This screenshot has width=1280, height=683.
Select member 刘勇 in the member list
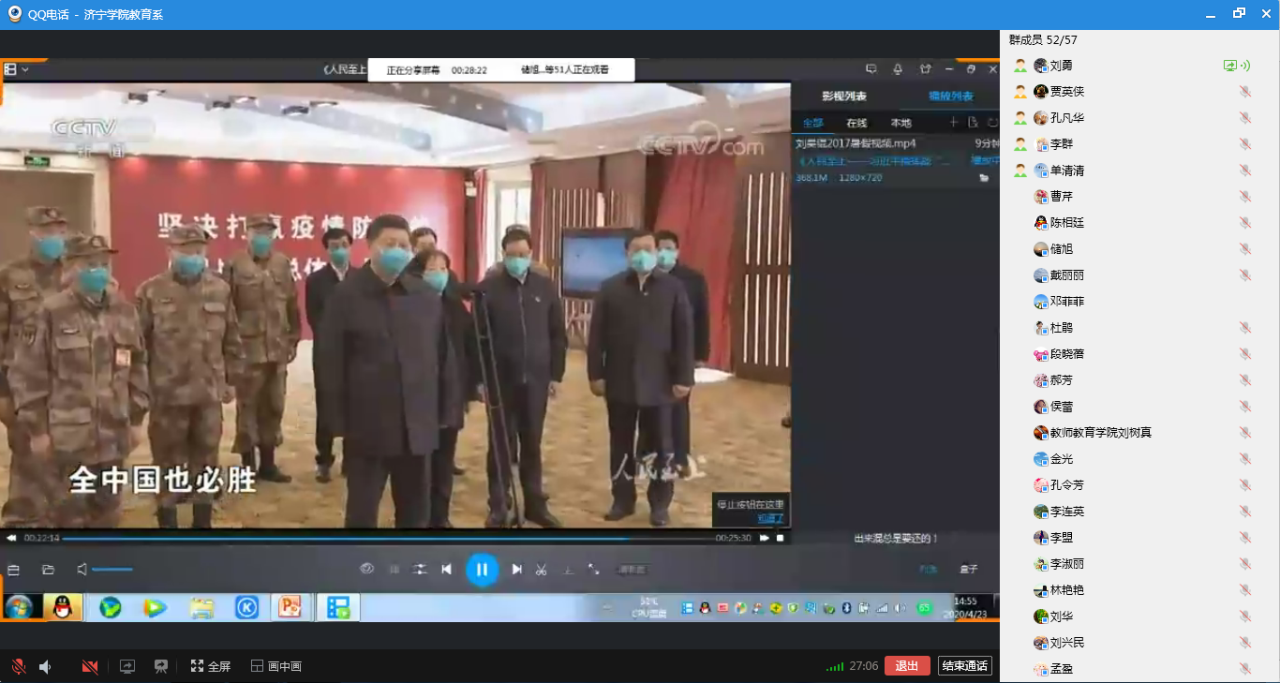tap(1061, 66)
